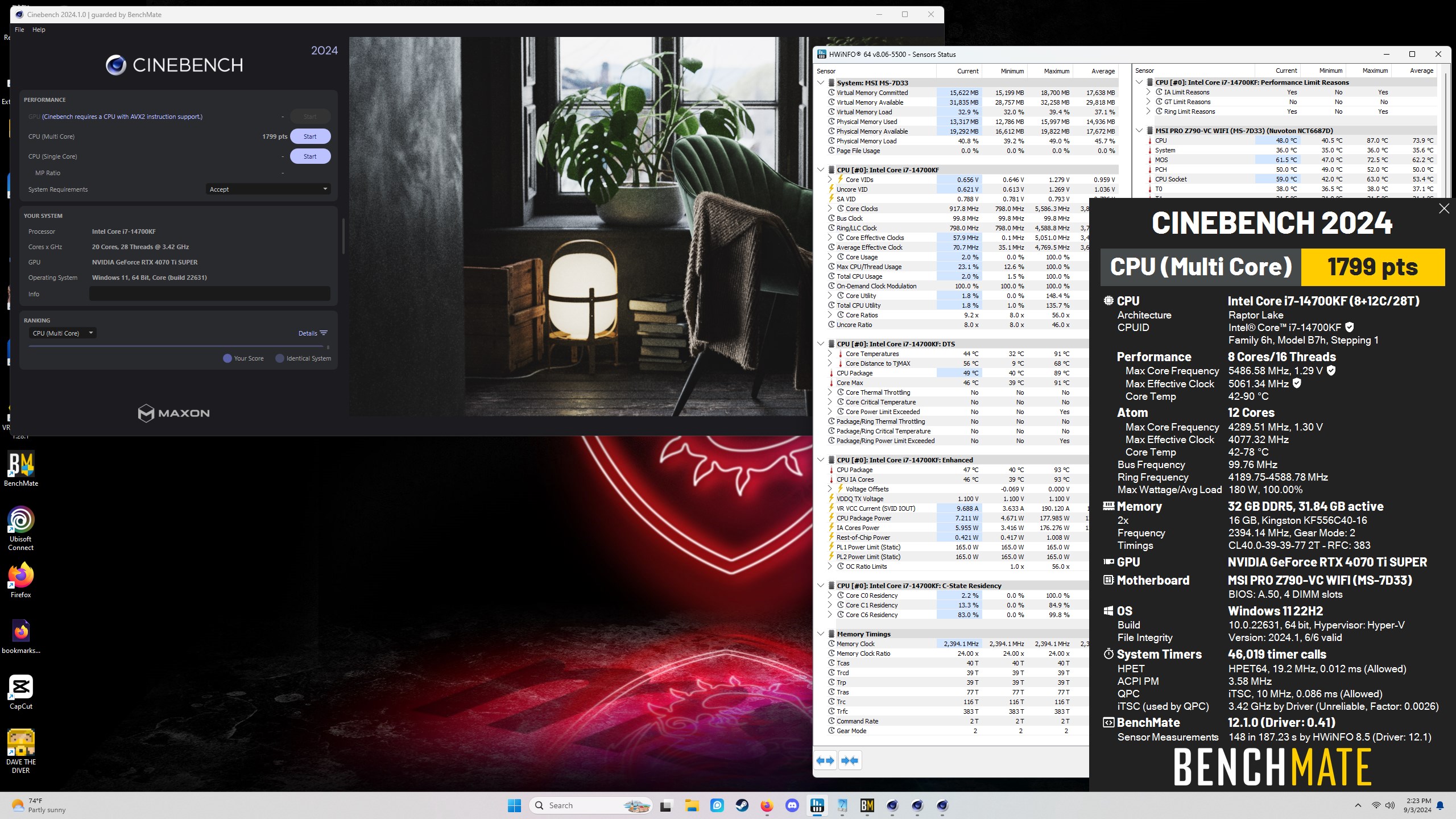Screen dimensions: 1456x819
Task: Open the Help menu in Cinebench
Action: 39,30
